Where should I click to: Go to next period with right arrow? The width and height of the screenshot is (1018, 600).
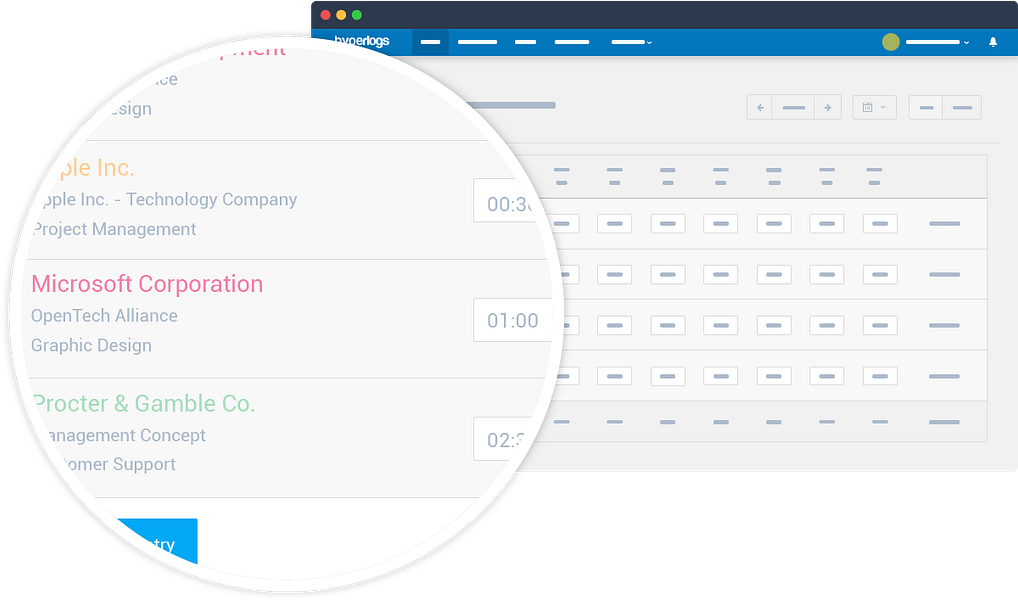coord(827,107)
